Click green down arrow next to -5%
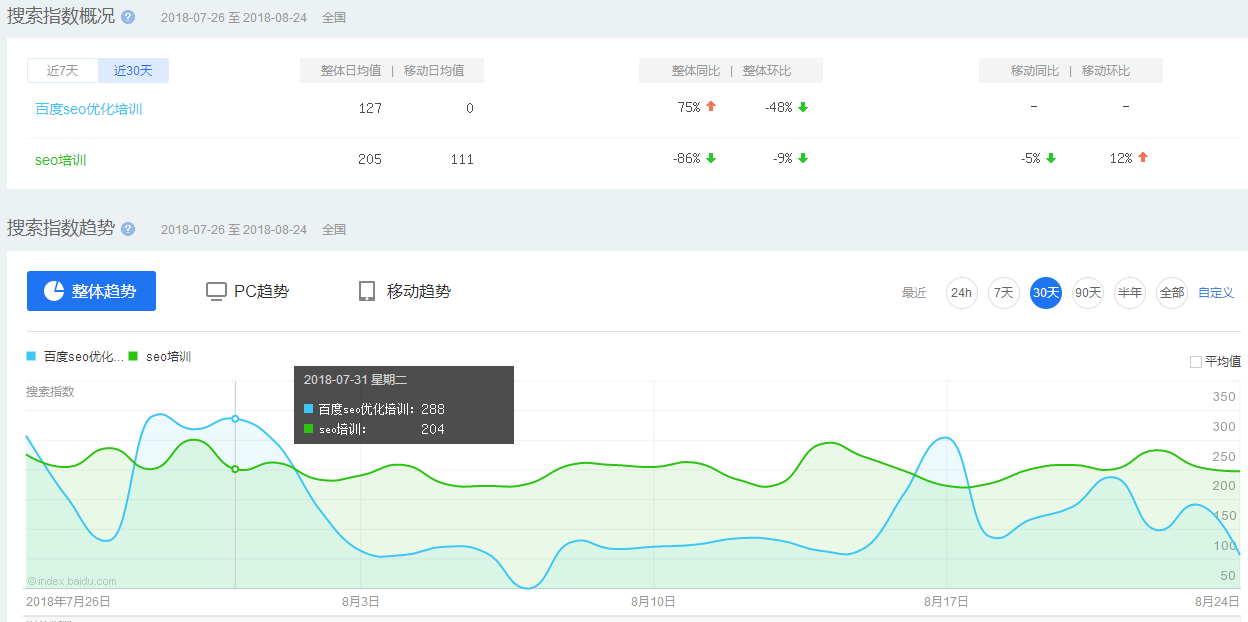 click(x=1051, y=158)
